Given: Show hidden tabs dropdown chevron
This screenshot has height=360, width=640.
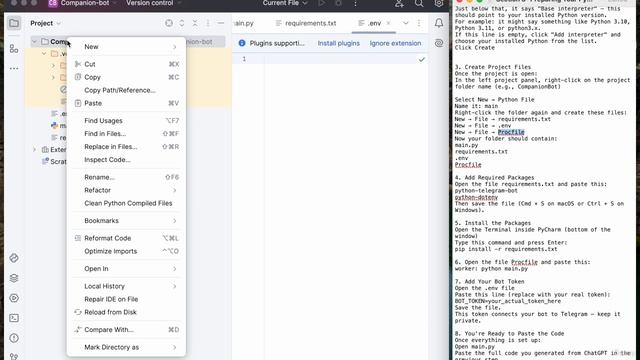Looking at the screenshot, I should click(405, 23).
